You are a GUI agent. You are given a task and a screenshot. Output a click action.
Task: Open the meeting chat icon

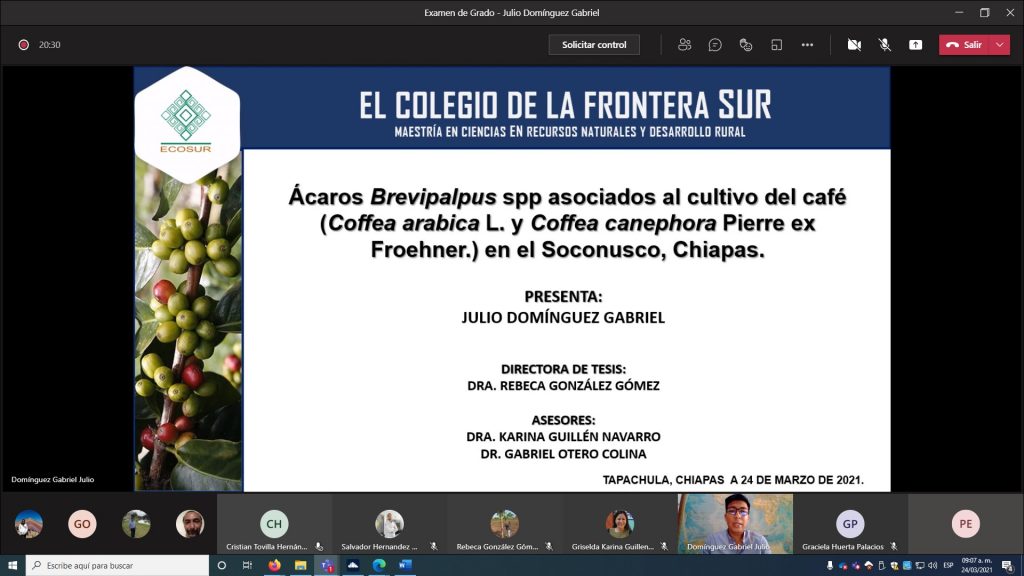click(715, 44)
